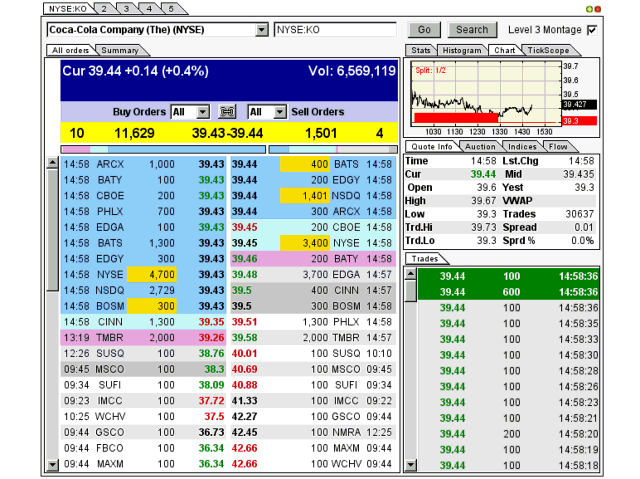The image size is (640, 479).
Task: Click the NYSE:KO symbol input field
Action: coord(337,31)
